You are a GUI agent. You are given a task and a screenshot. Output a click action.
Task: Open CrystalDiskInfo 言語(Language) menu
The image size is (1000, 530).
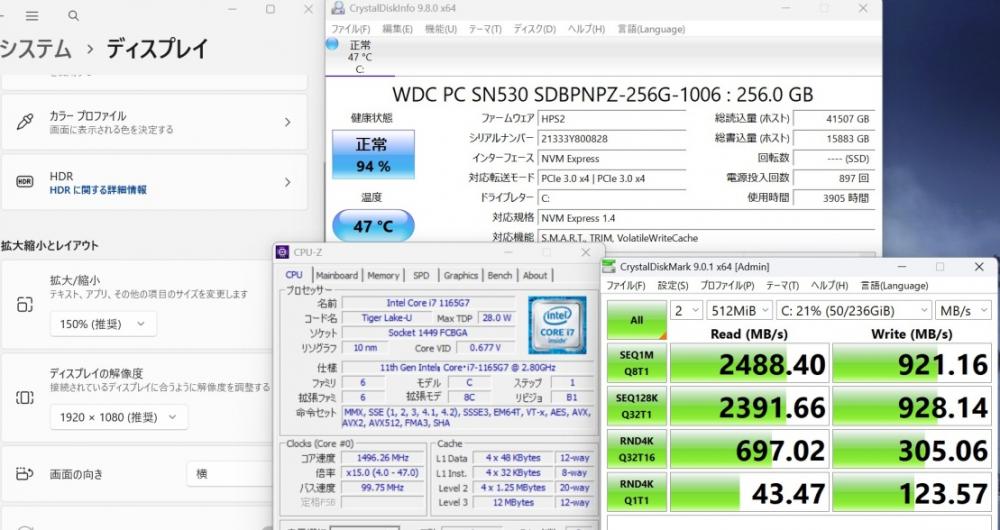click(651, 29)
